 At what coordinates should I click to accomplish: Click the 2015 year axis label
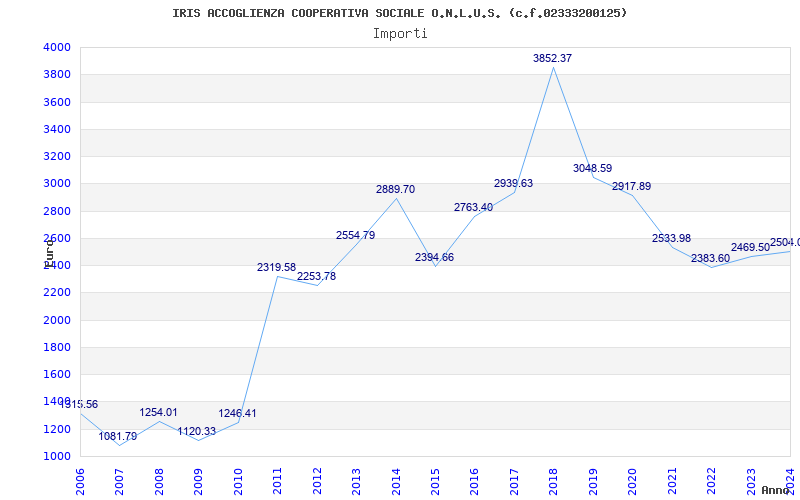pos(435,482)
